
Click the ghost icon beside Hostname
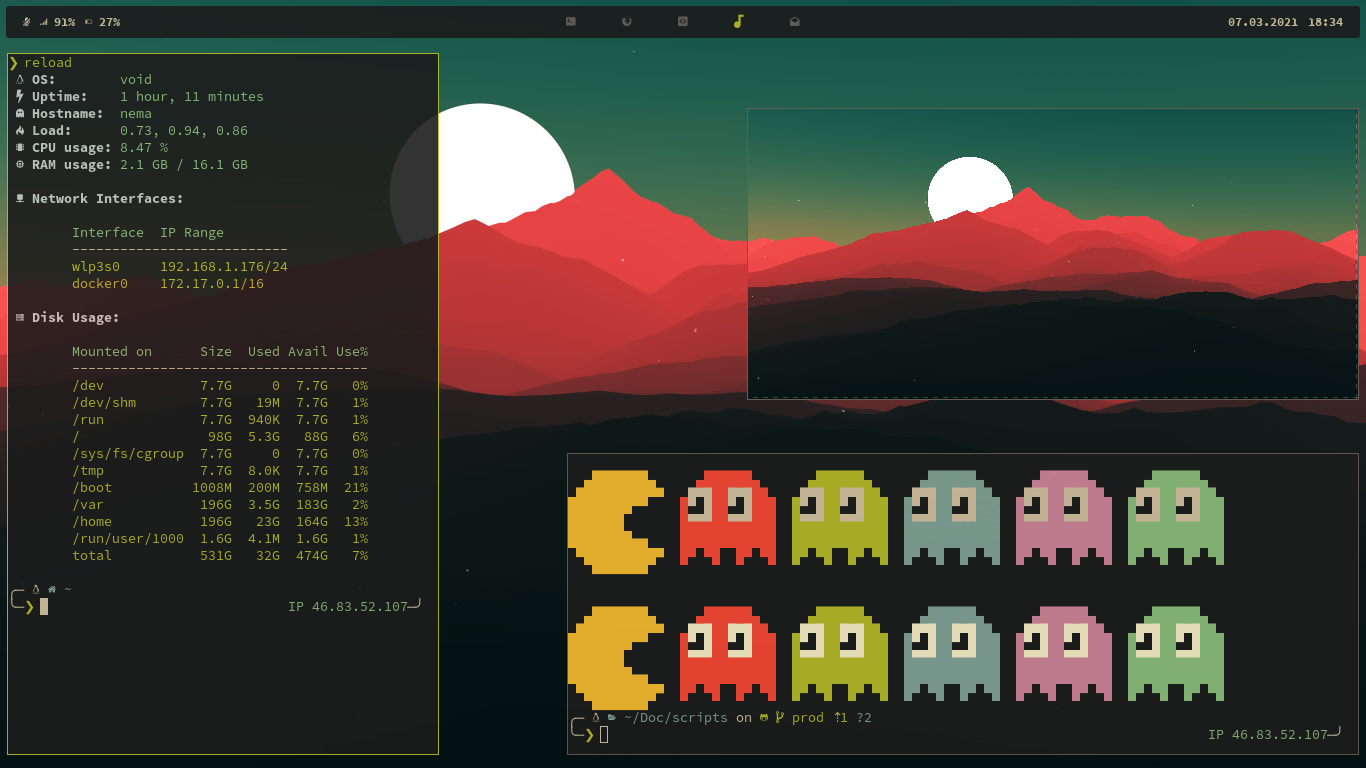point(20,113)
